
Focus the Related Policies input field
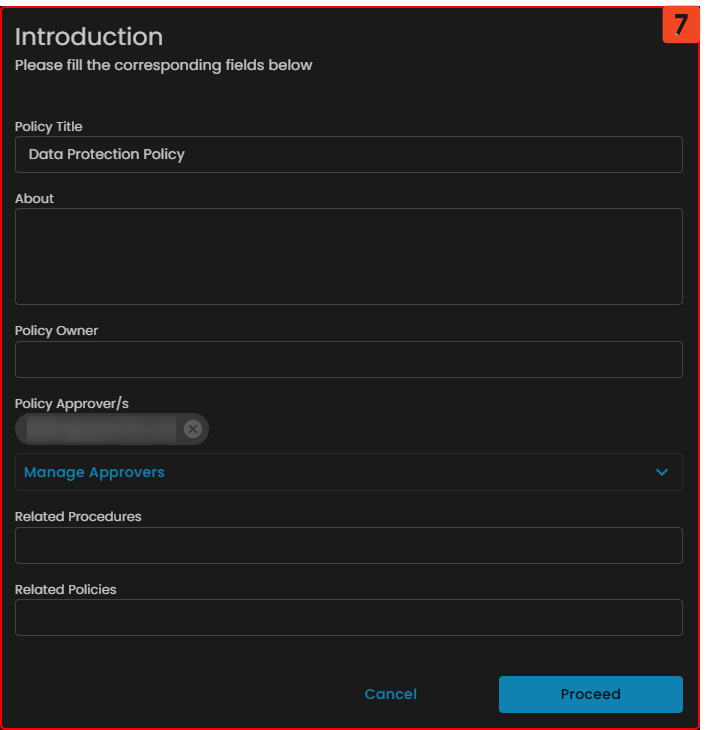348,618
